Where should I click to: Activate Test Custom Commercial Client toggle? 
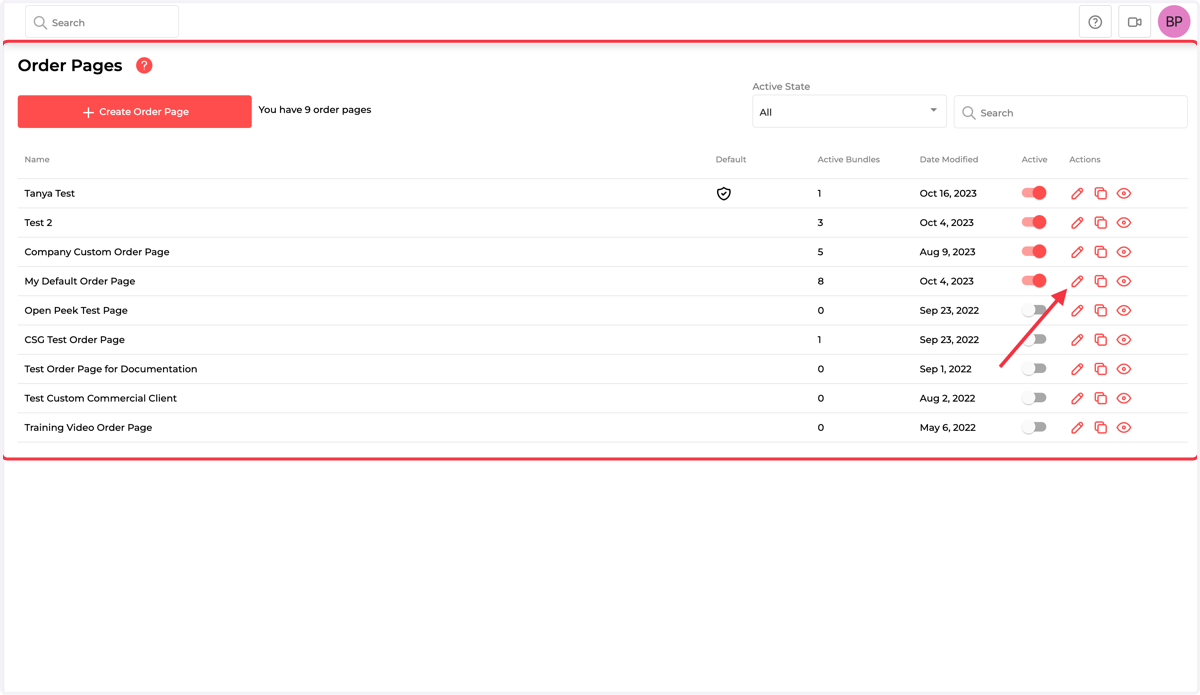(x=1034, y=398)
